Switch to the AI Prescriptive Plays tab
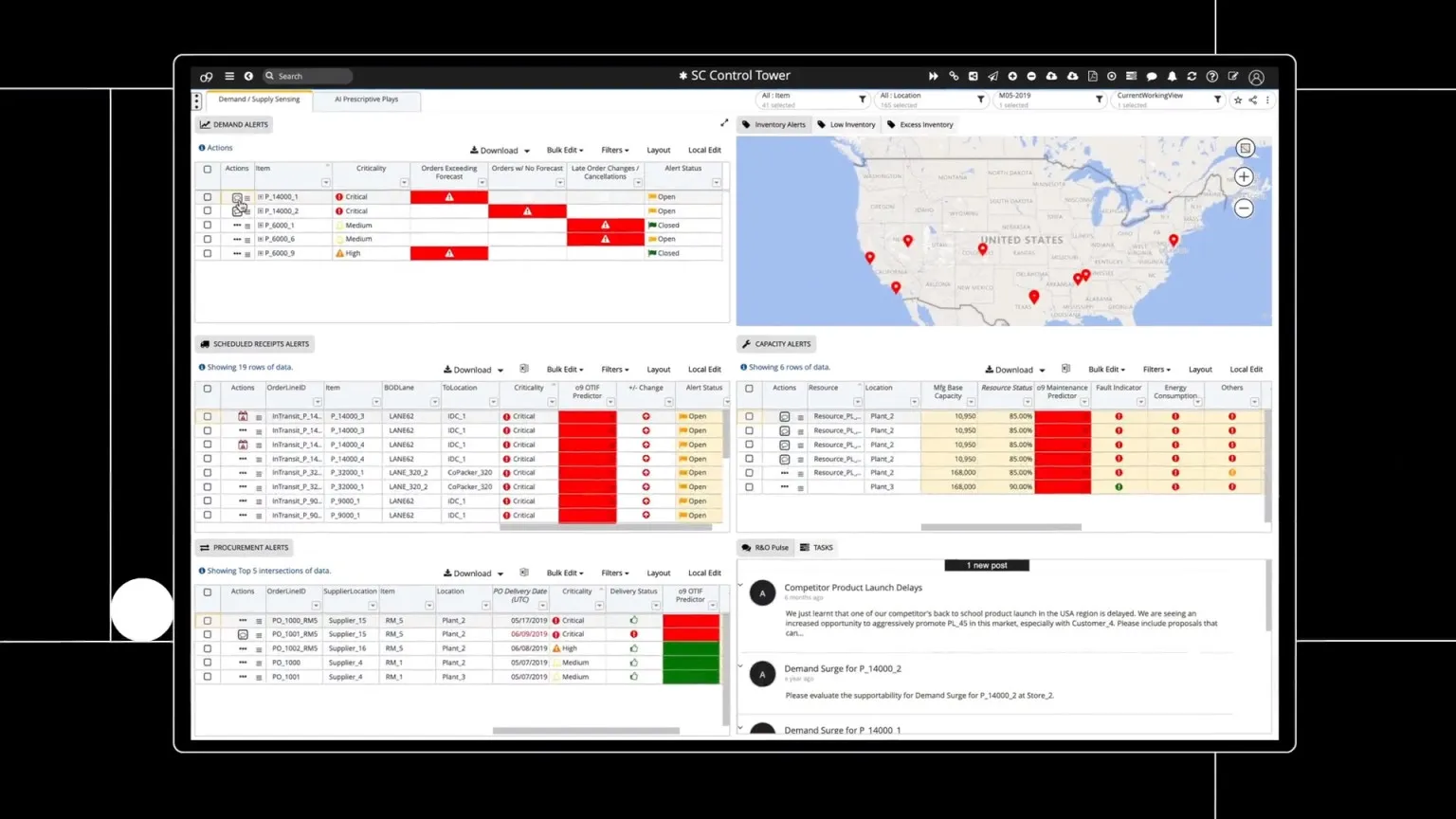The height and width of the screenshot is (819, 1456). pyautogui.click(x=368, y=100)
